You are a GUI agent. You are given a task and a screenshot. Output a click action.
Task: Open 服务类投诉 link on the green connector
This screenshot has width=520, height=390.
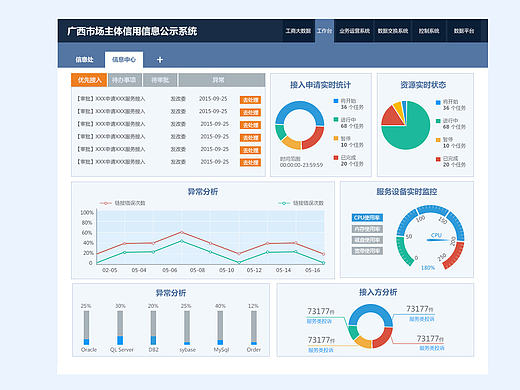(x=319, y=321)
